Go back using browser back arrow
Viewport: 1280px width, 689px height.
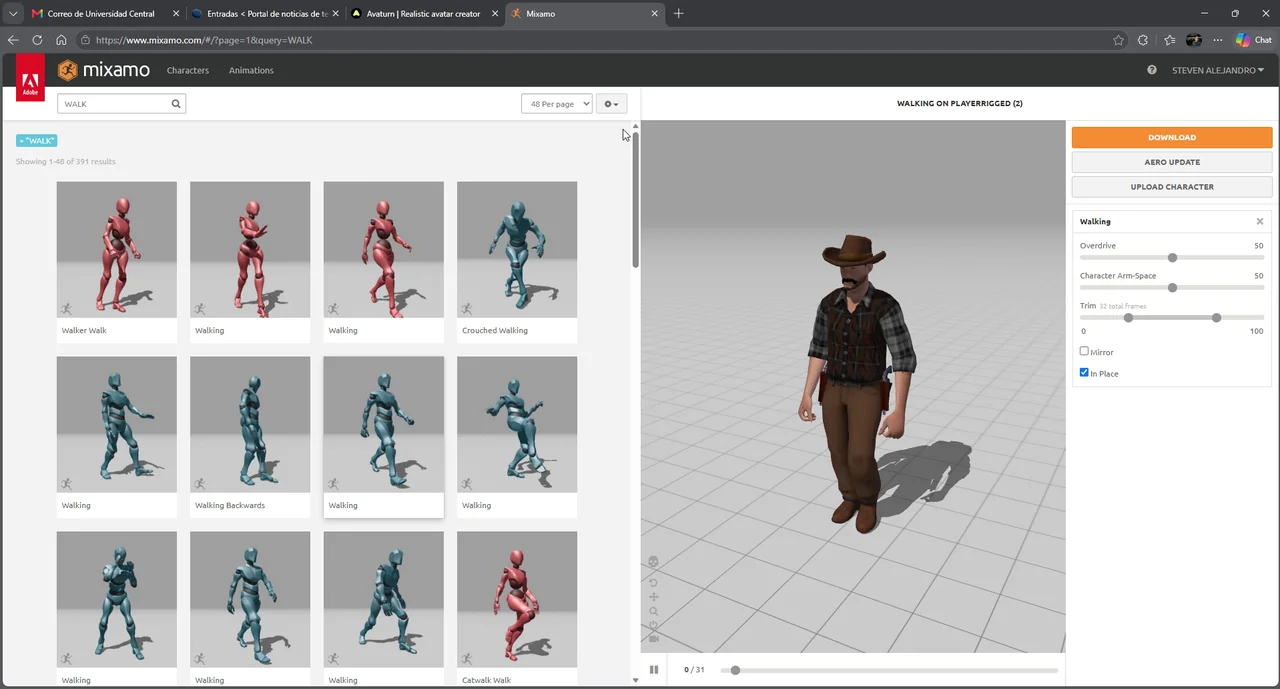(x=13, y=40)
